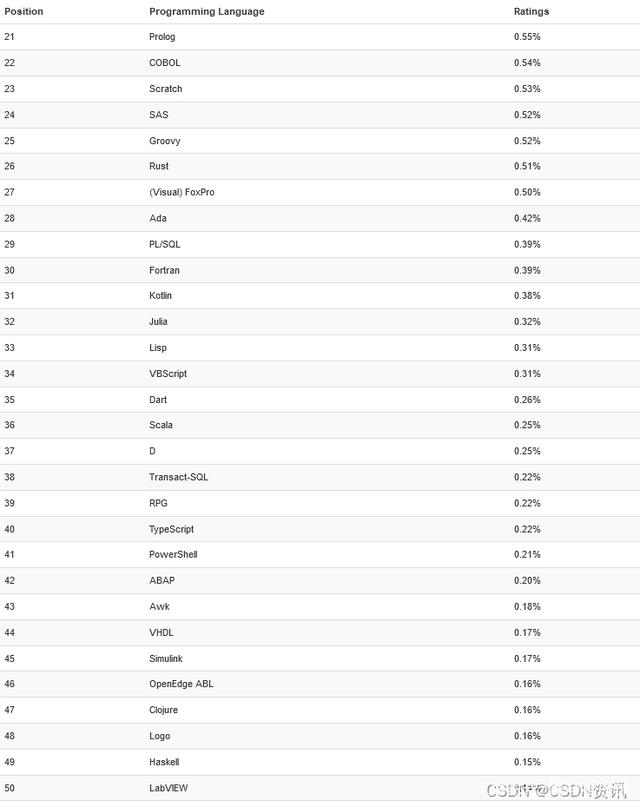Select the Transact-SQL entry
The height and width of the screenshot is (807, 640).
(x=178, y=477)
